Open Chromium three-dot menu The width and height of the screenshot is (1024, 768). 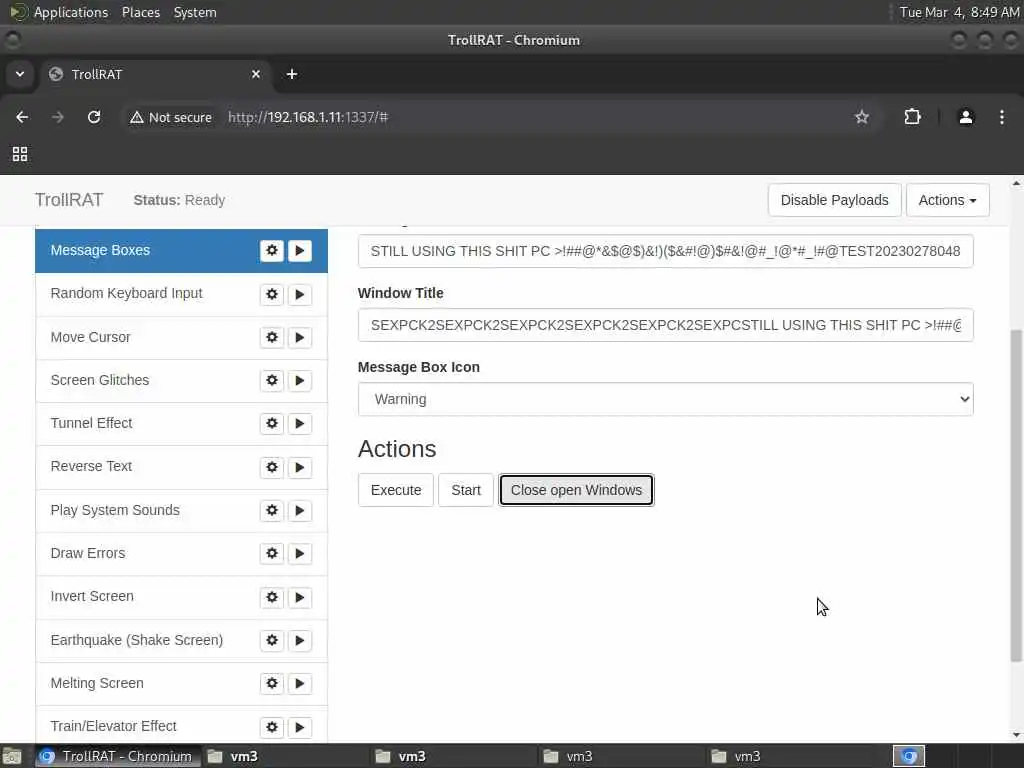point(1002,117)
